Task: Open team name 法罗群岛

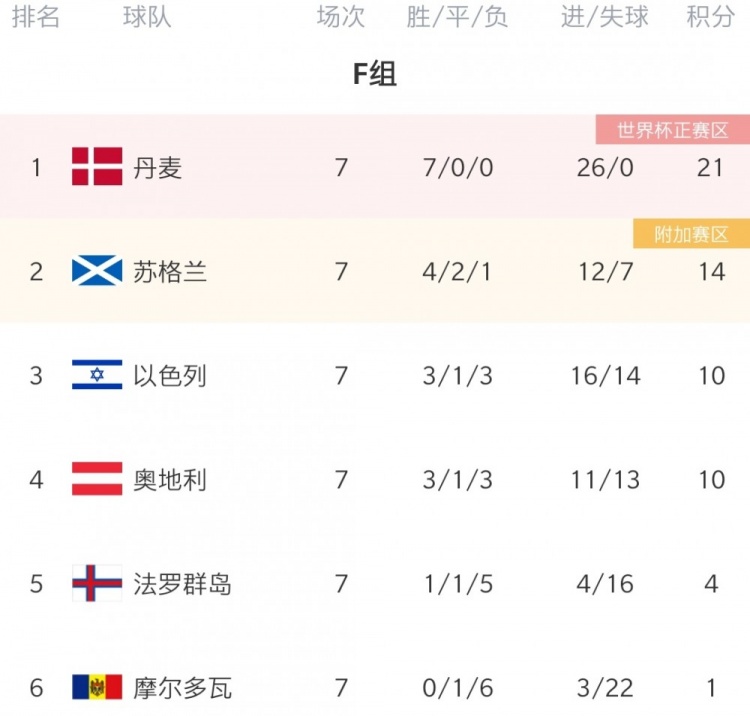Action: [182, 584]
